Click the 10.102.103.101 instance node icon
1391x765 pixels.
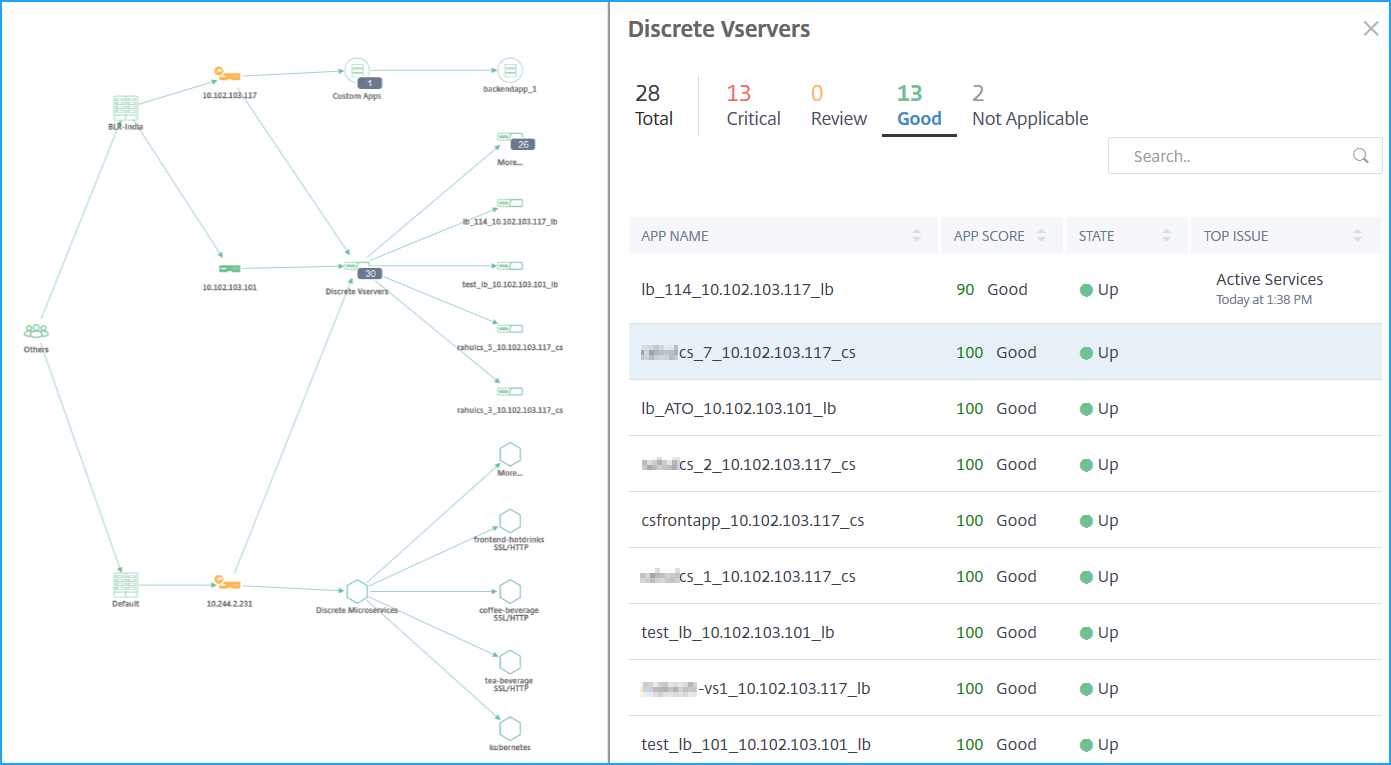230,268
